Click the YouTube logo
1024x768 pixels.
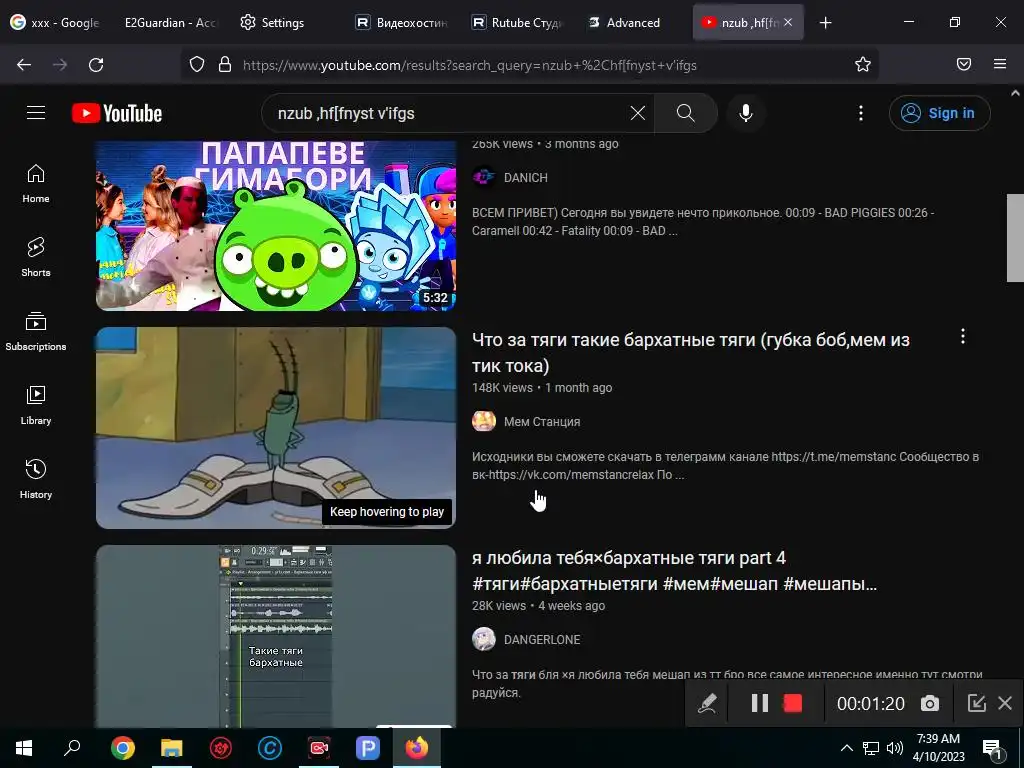117,113
